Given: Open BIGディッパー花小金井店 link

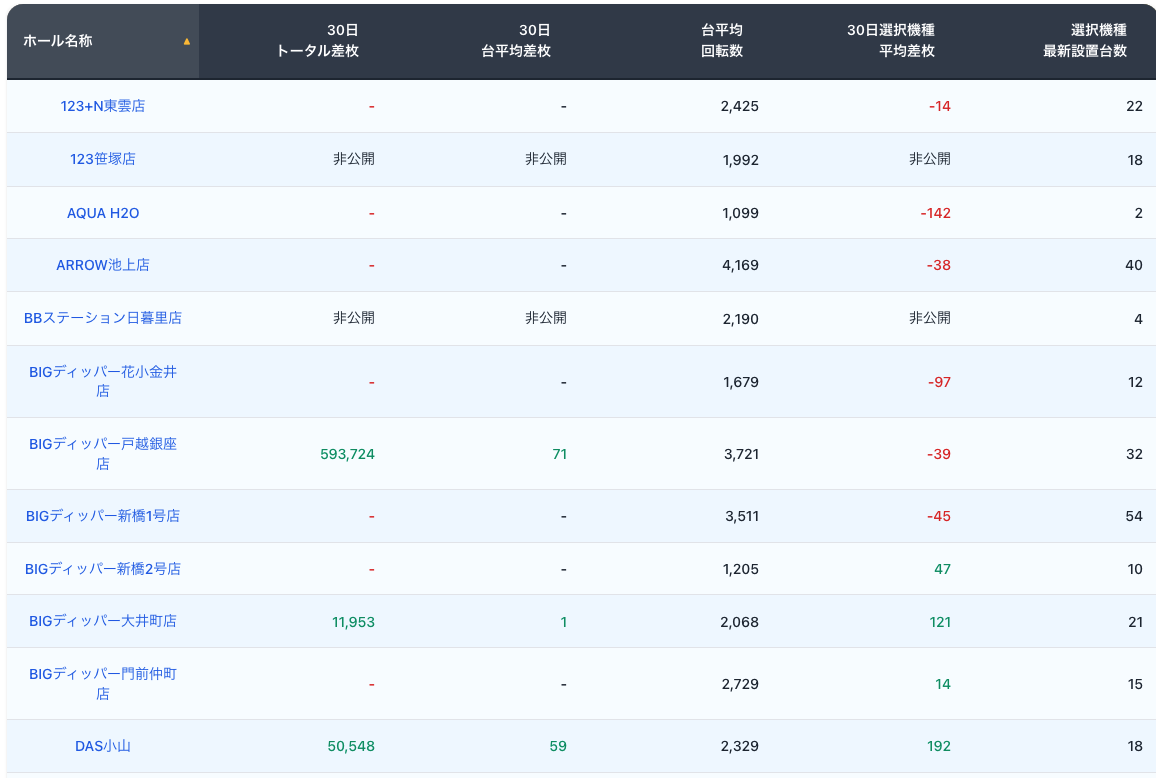Looking at the screenshot, I should (x=103, y=381).
